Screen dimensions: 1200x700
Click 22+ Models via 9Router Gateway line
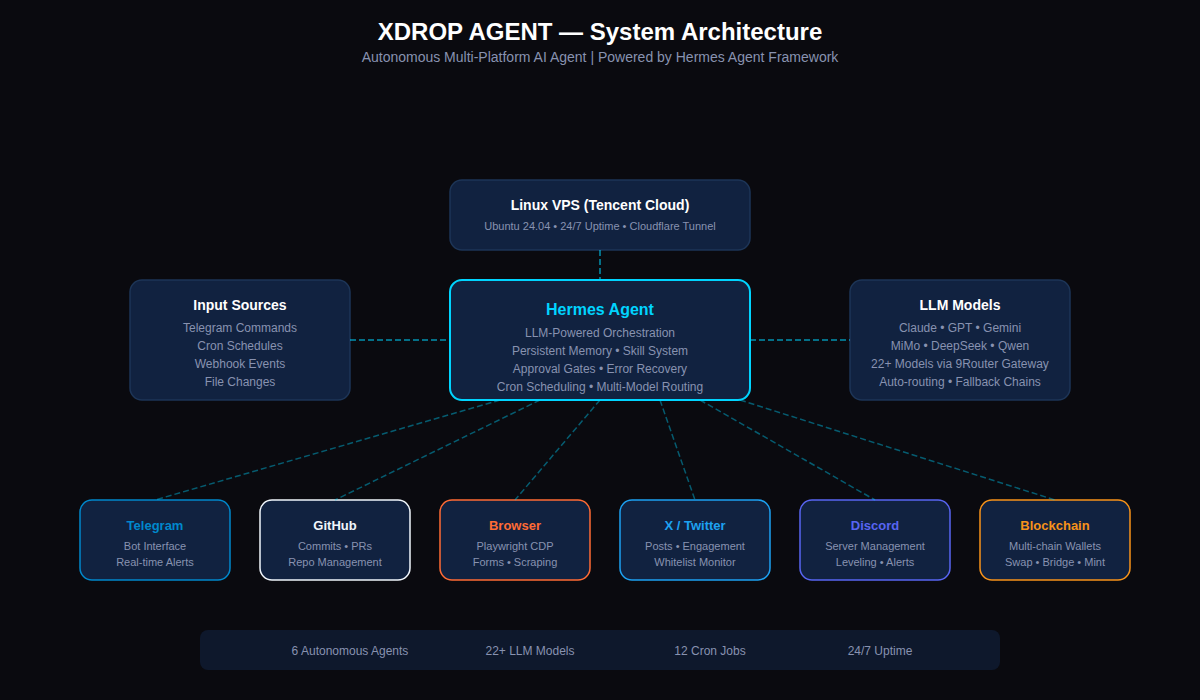(960, 364)
